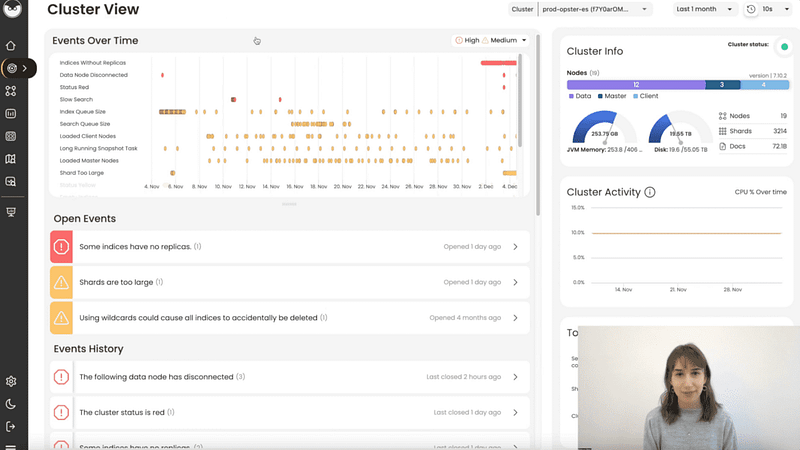Click the main page vertical scrollbar
Viewport: 800px width, 450px height.
pyautogui.click(x=538, y=125)
